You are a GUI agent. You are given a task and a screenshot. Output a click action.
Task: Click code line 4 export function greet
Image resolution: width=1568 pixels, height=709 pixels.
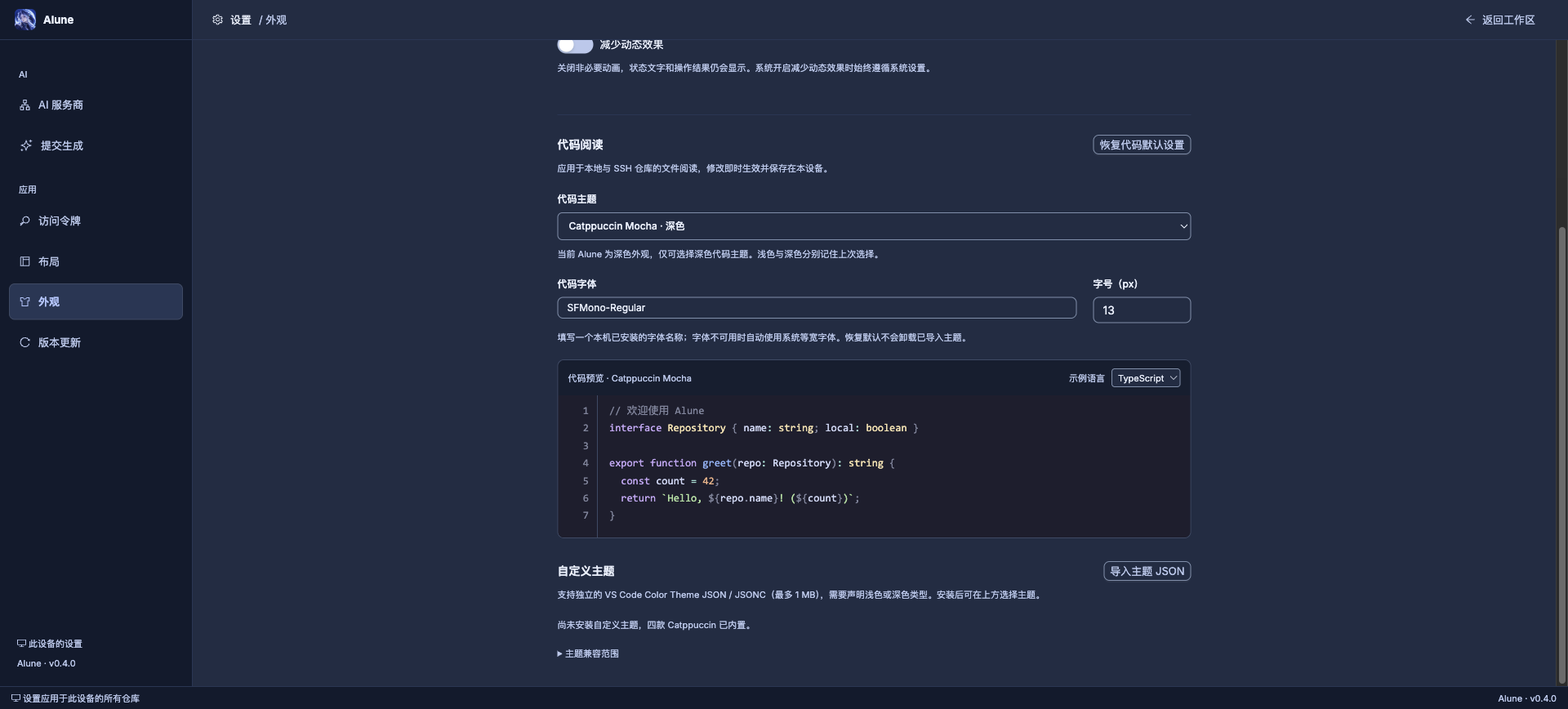(x=751, y=463)
